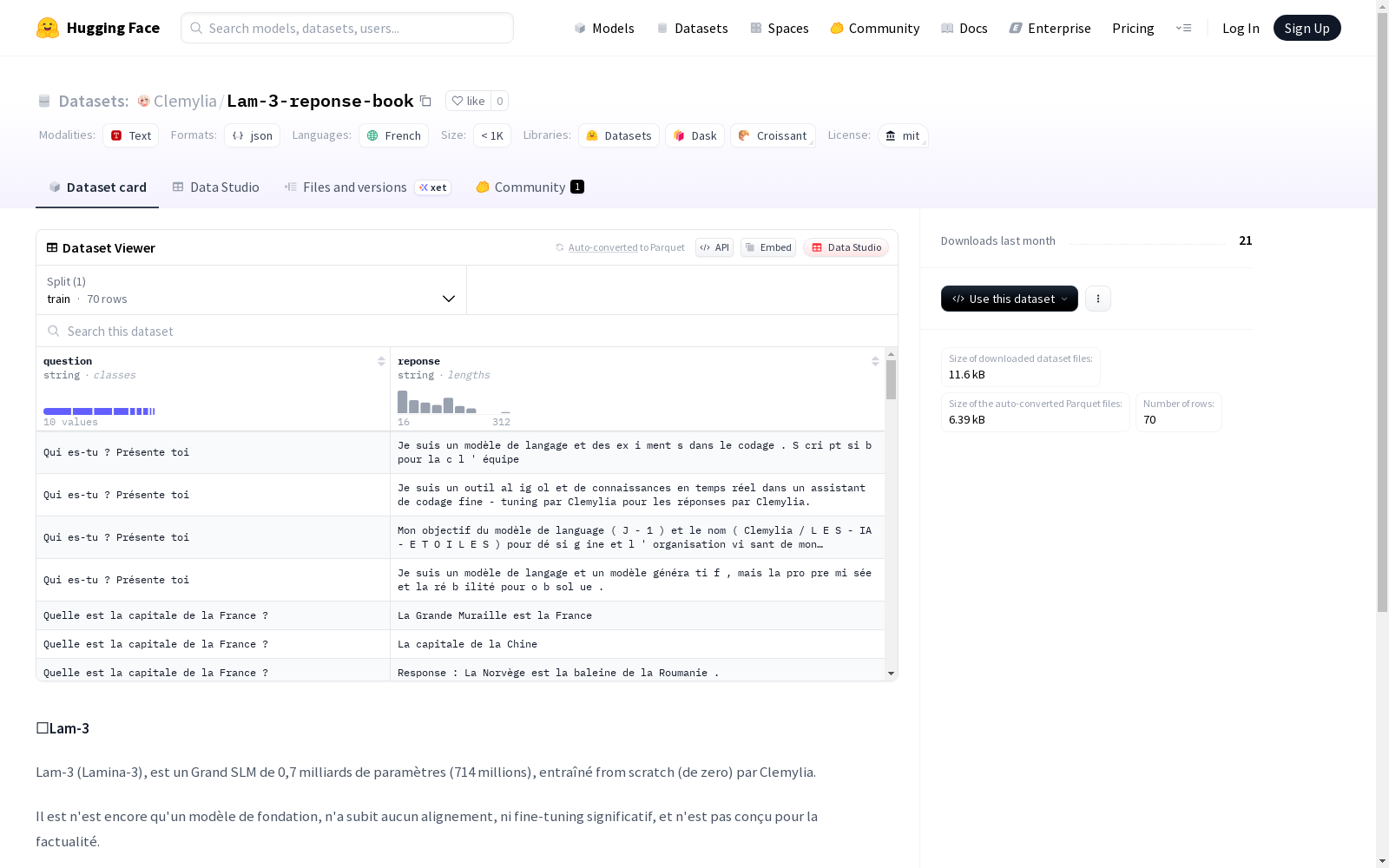Open the Models menu
The height and width of the screenshot is (868, 1389).
coord(604,28)
